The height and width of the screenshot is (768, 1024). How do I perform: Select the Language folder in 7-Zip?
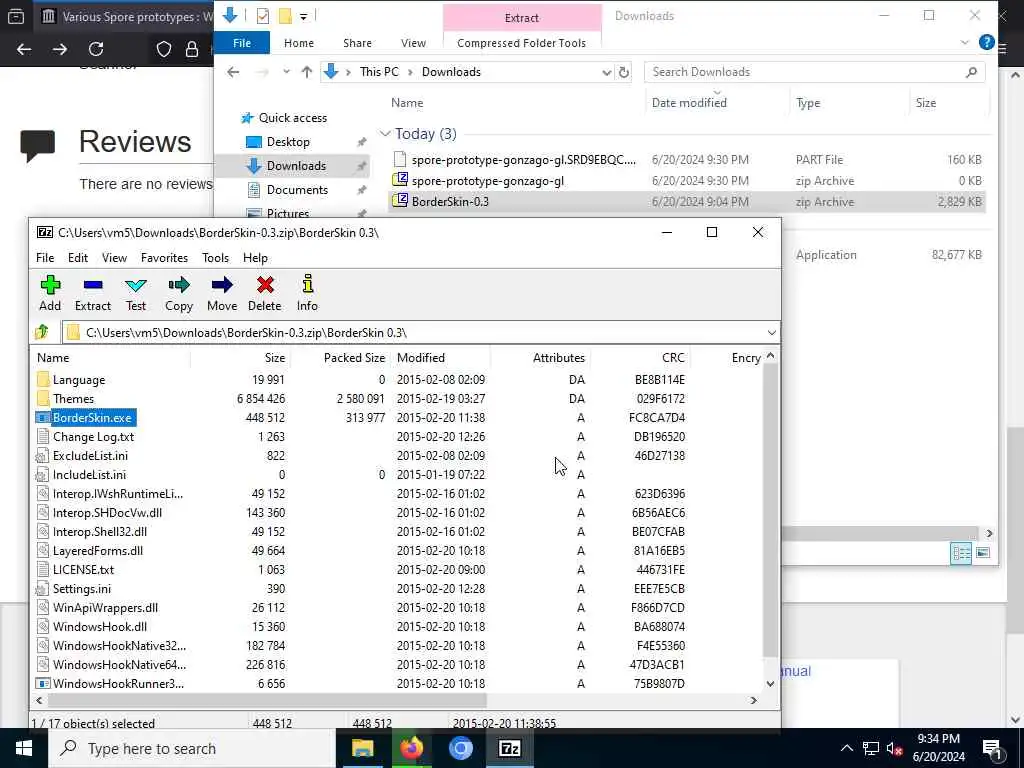tap(78, 379)
